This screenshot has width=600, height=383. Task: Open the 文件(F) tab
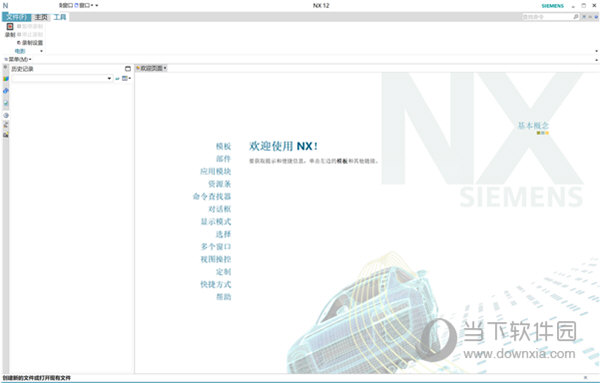(17, 17)
